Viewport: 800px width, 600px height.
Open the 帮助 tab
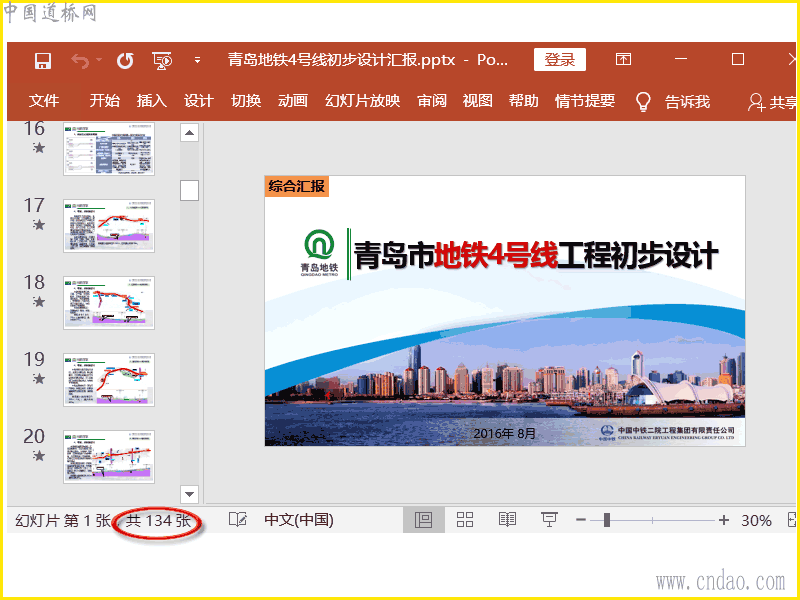click(523, 101)
